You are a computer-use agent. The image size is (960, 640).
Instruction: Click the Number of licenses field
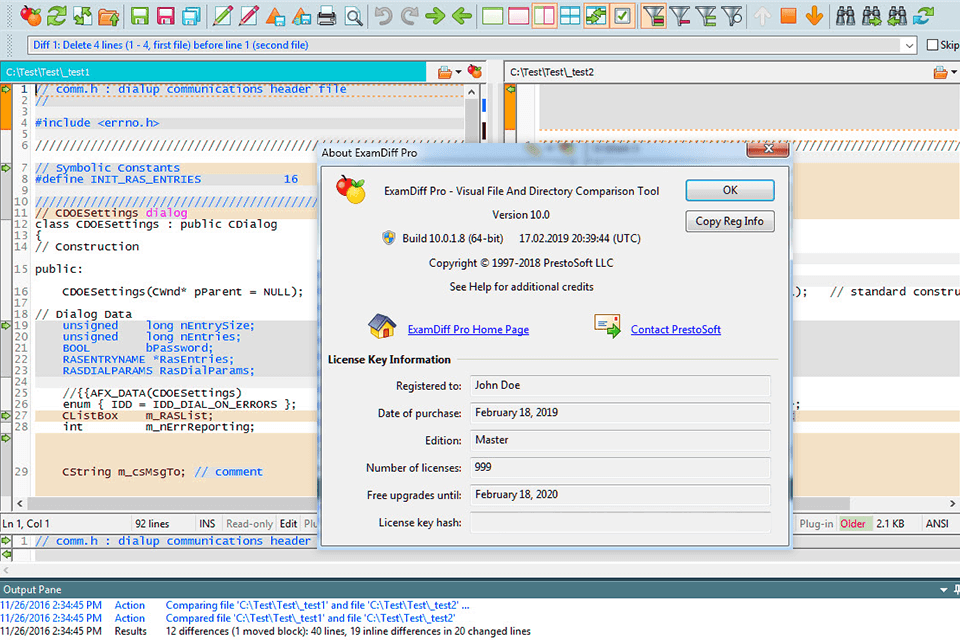pos(620,467)
